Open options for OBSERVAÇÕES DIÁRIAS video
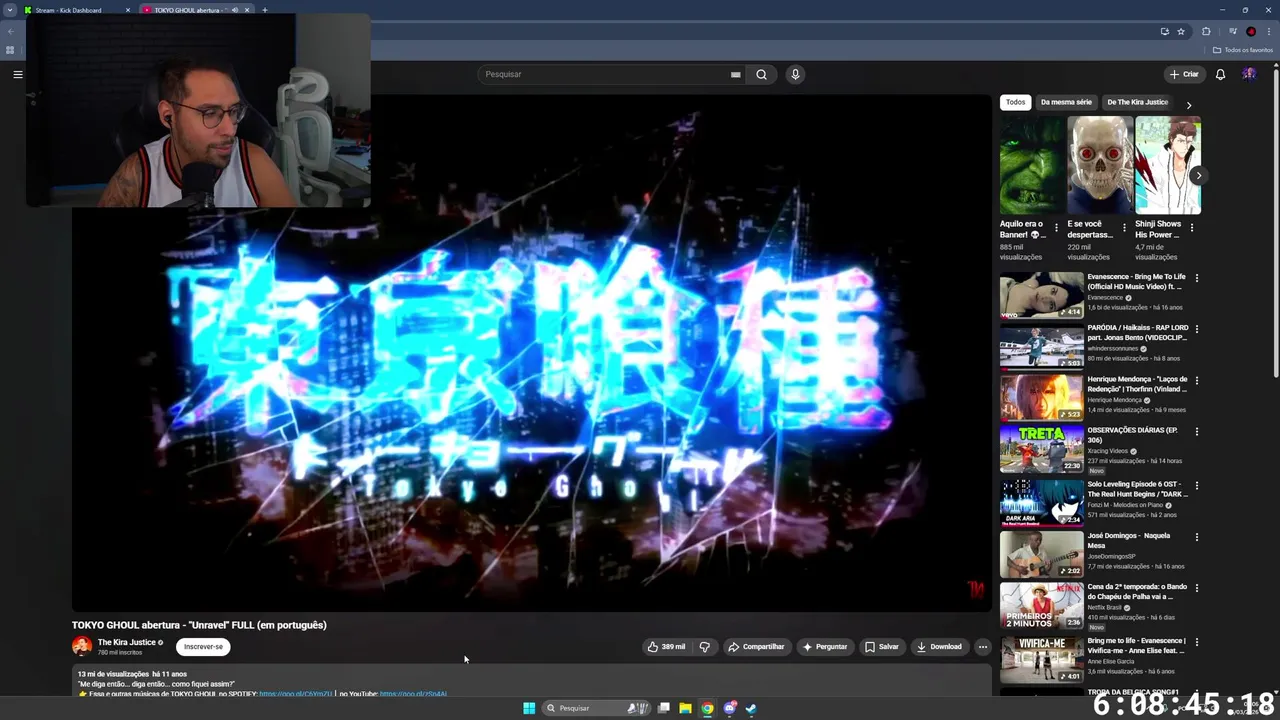Viewport: 1280px width, 720px height. 1196,431
